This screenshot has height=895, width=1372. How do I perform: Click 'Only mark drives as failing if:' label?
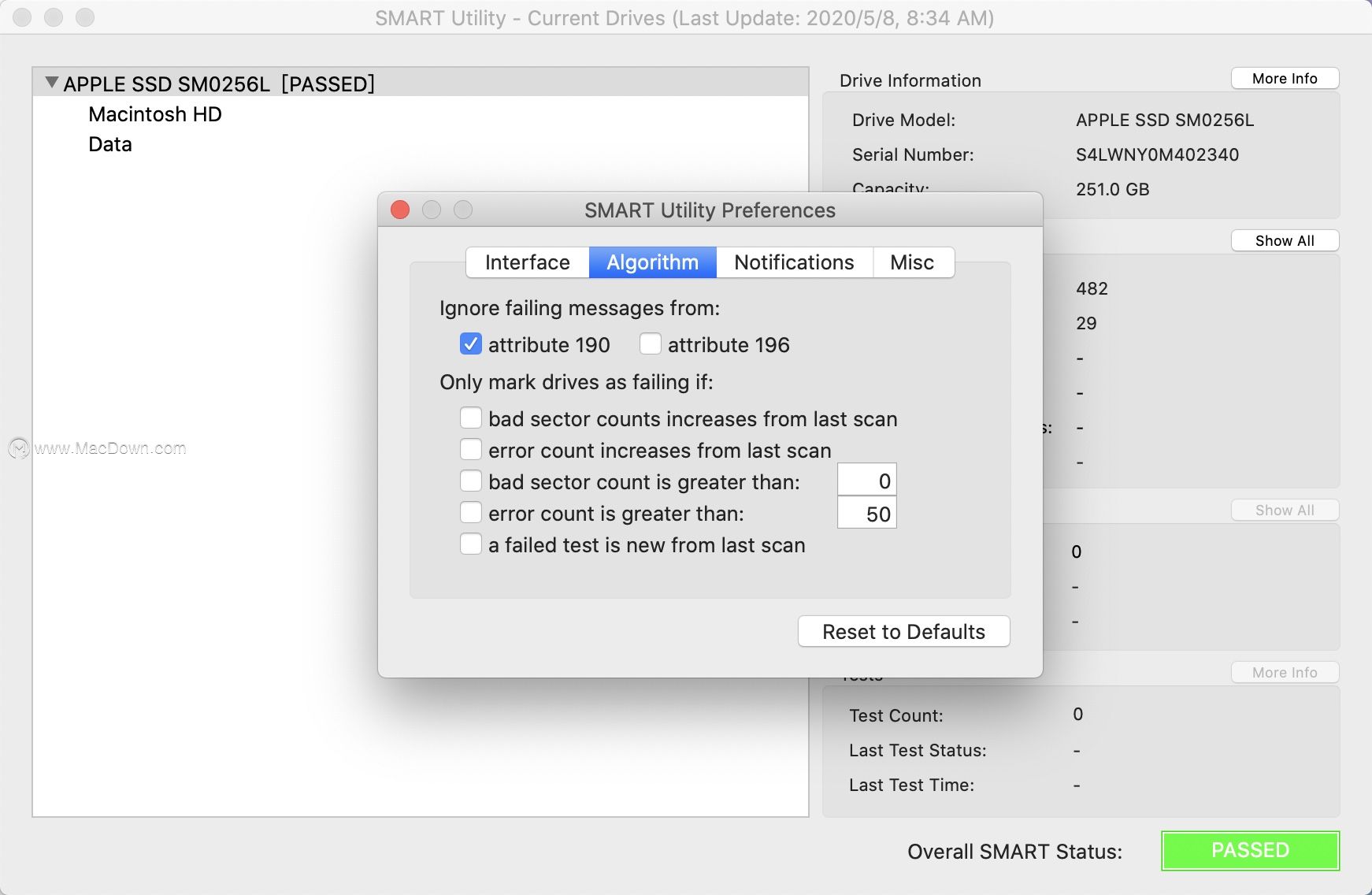[x=577, y=382]
